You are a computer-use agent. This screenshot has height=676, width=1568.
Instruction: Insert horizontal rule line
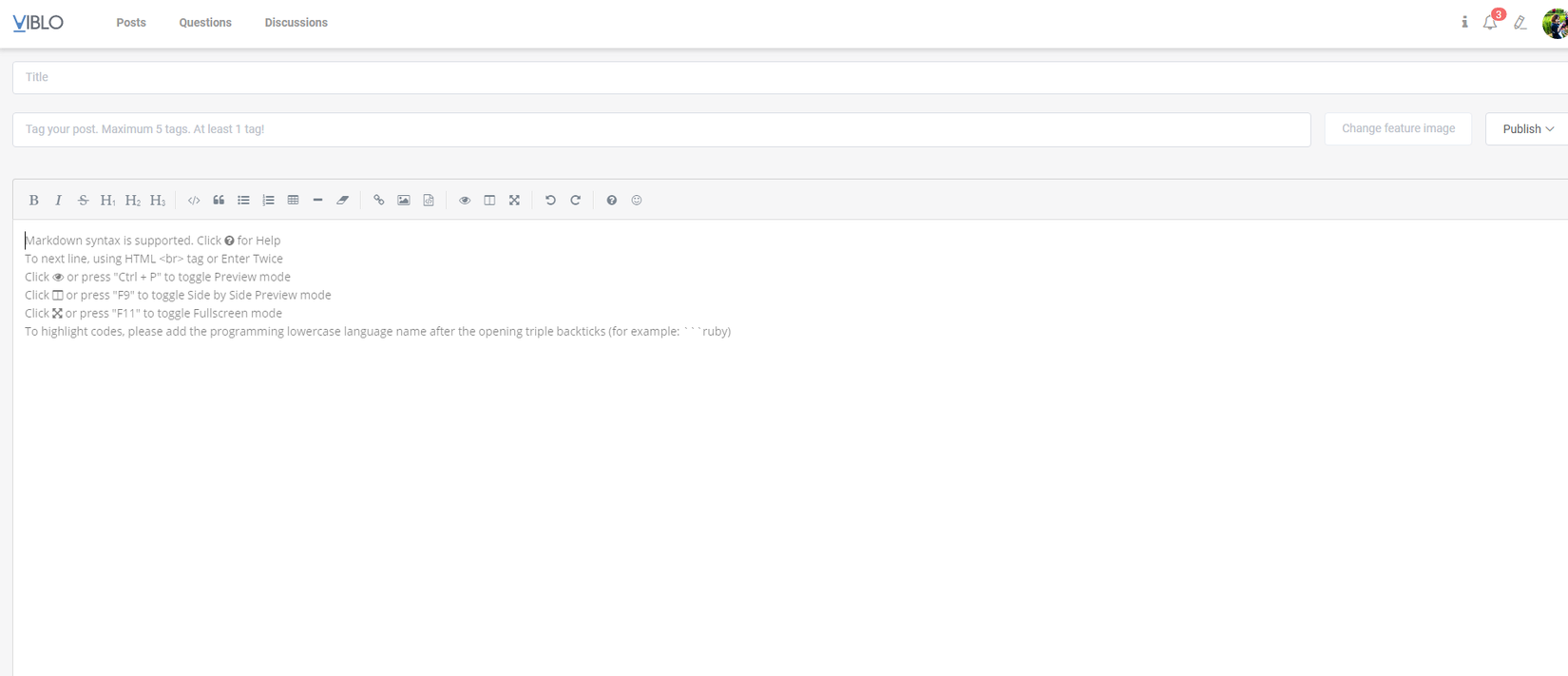click(317, 201)
